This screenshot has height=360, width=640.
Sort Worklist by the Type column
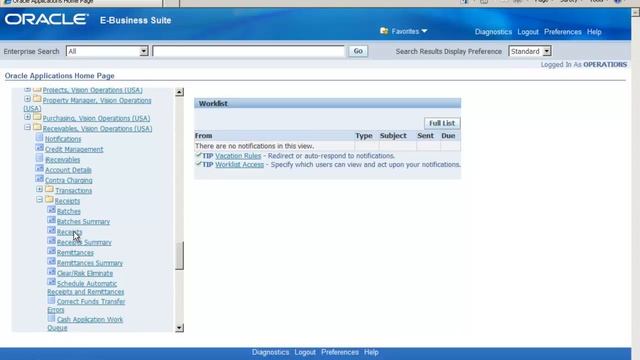pyautogui.click(x=364, y=136)
